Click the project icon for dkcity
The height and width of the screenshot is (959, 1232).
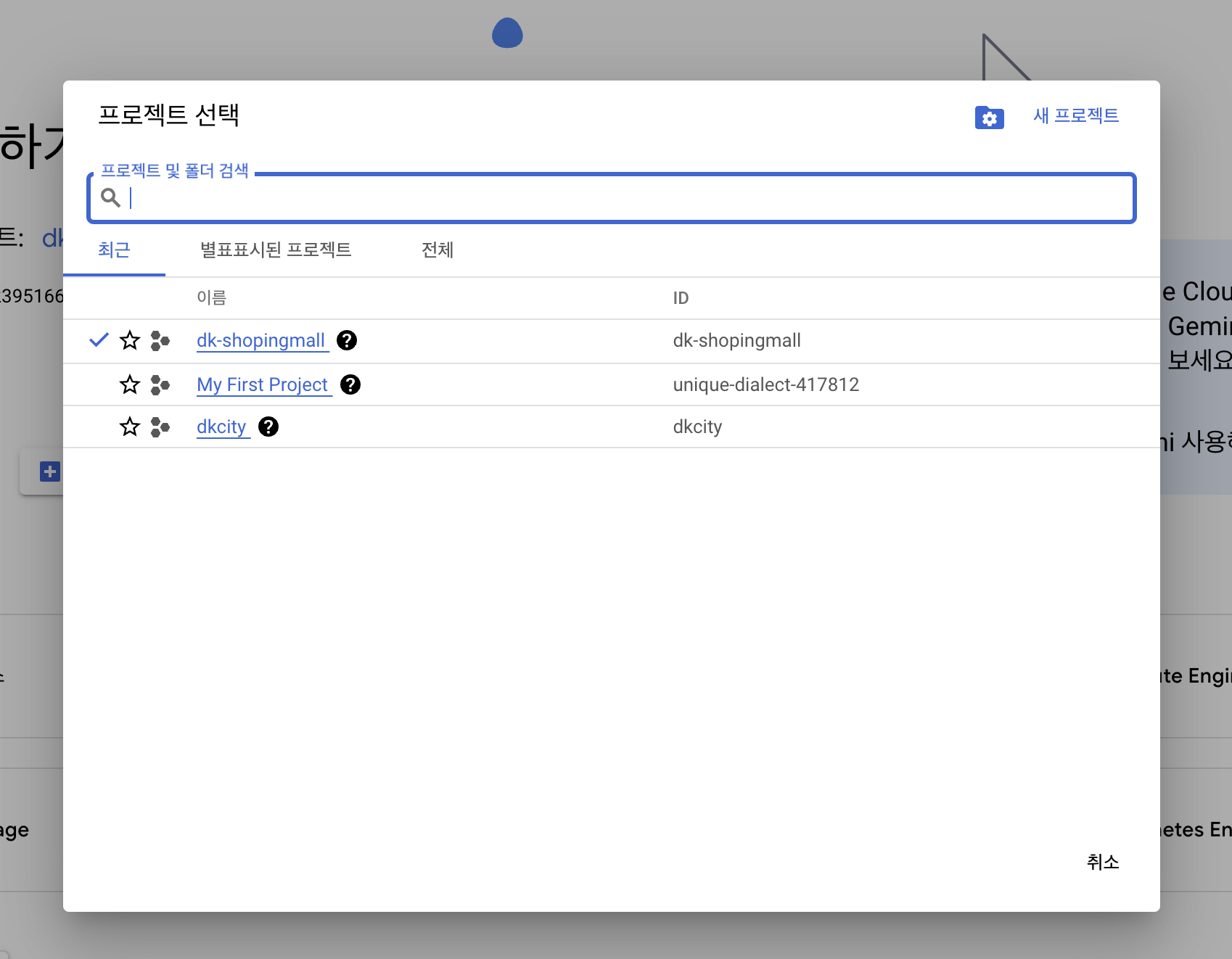[x=160, y=427]
